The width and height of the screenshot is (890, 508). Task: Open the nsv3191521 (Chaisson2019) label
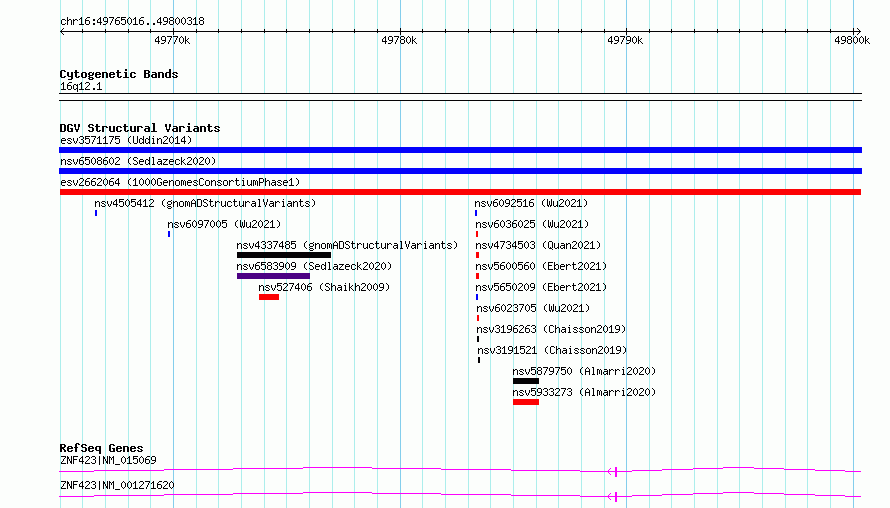coord(552,350)
